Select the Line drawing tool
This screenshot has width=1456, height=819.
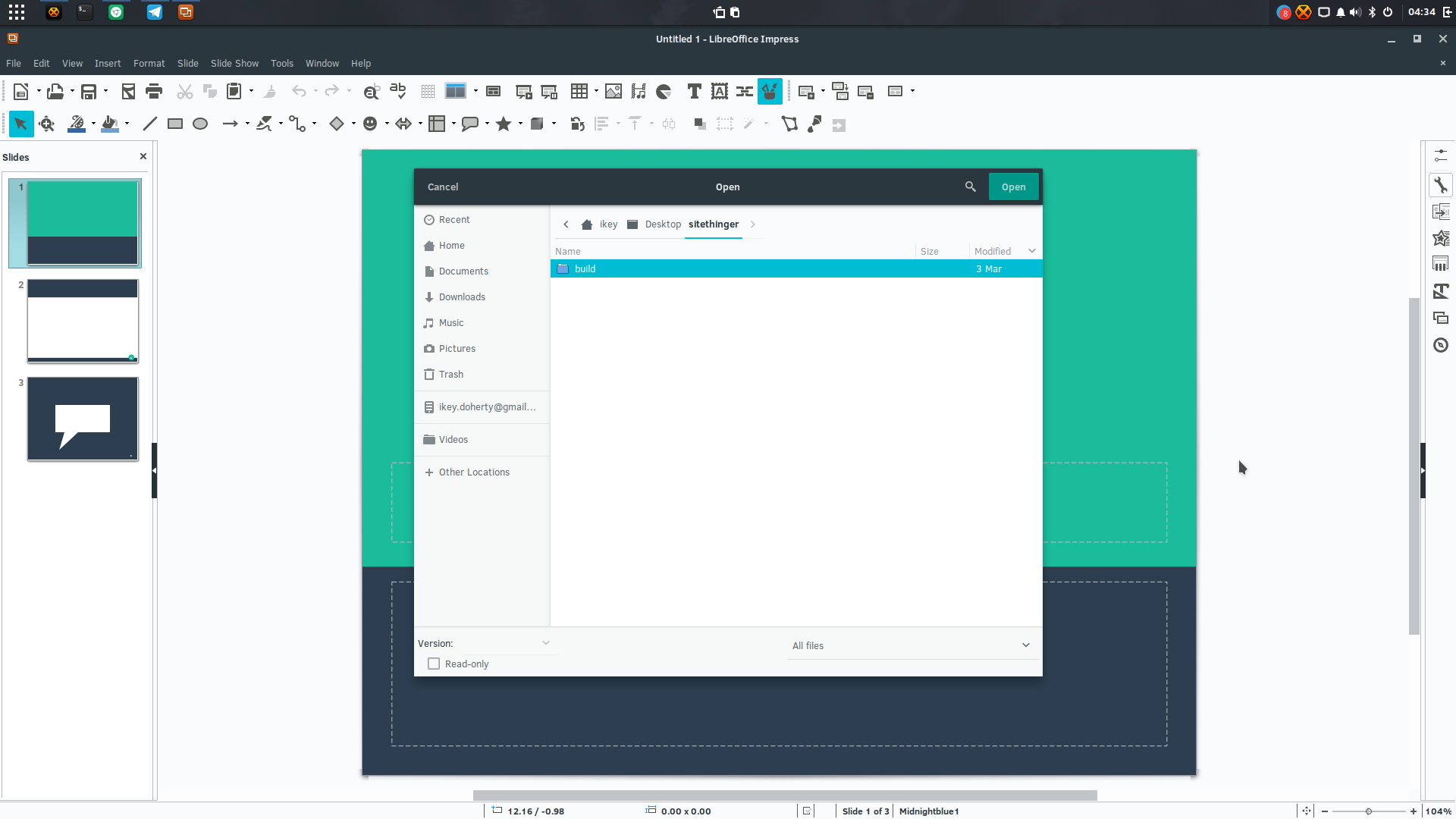coord(150,124)
